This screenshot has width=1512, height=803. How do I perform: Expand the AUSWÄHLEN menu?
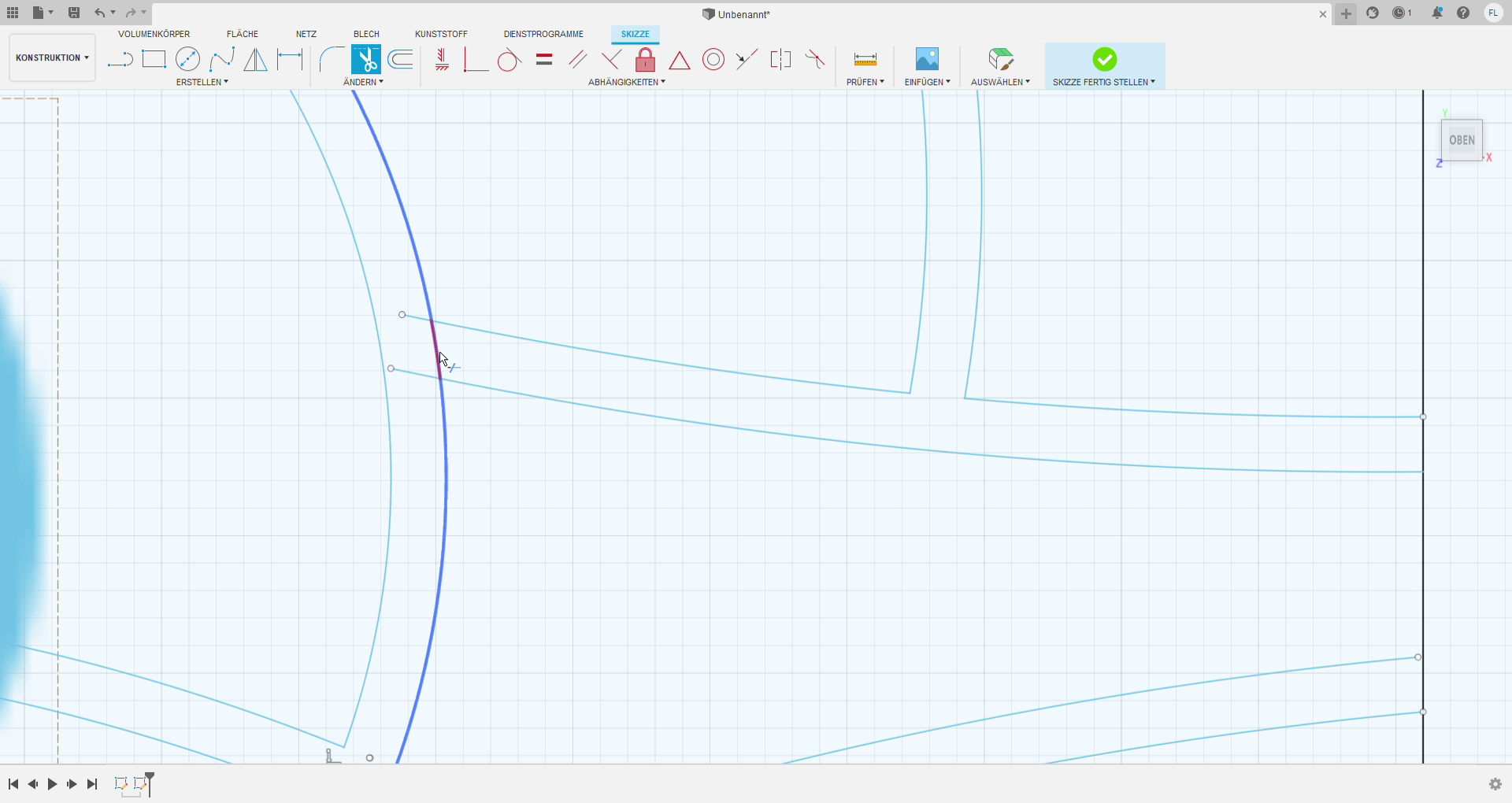point(1000,82)
